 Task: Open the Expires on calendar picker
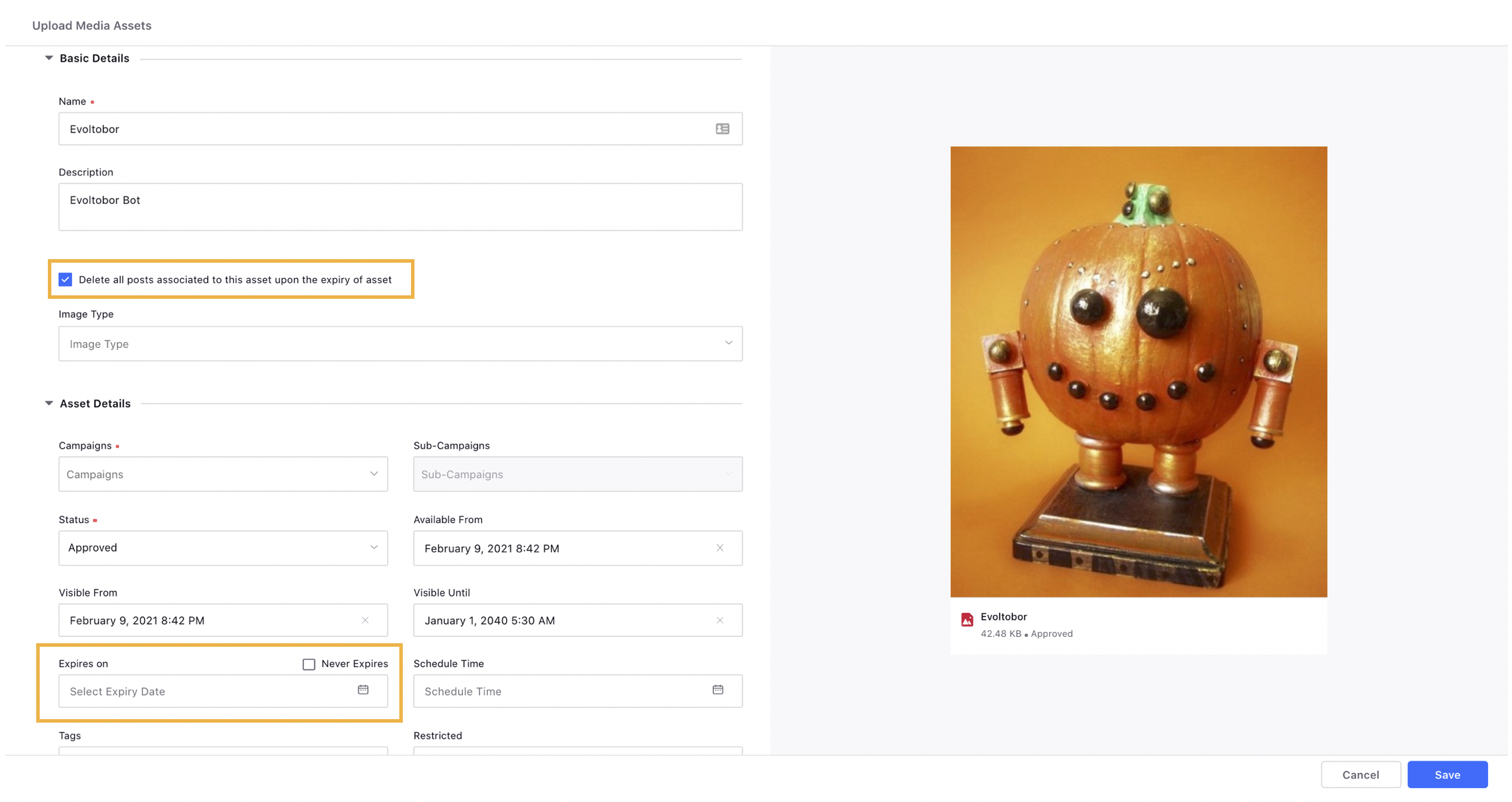pos(363,690)
